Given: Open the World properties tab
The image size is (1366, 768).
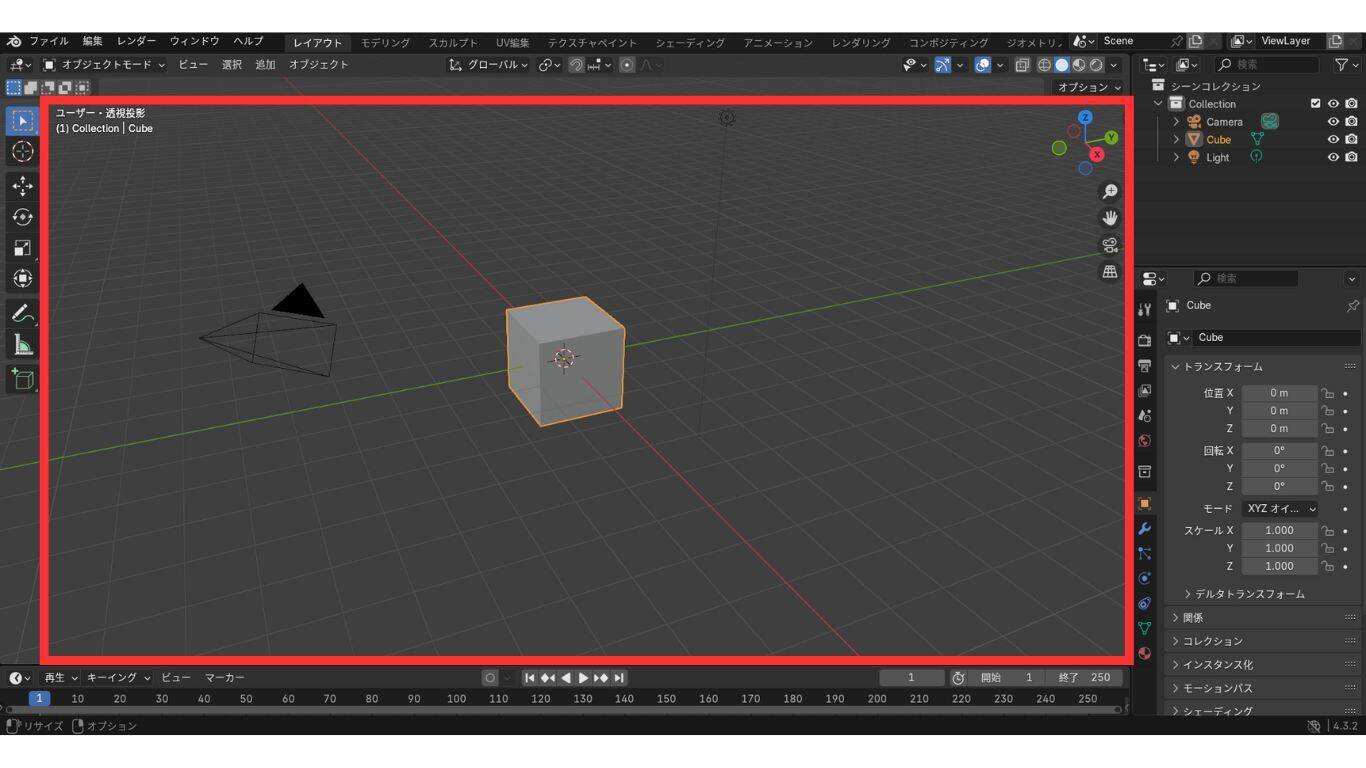Looking at the screenshot, I should coord(1145,441).
